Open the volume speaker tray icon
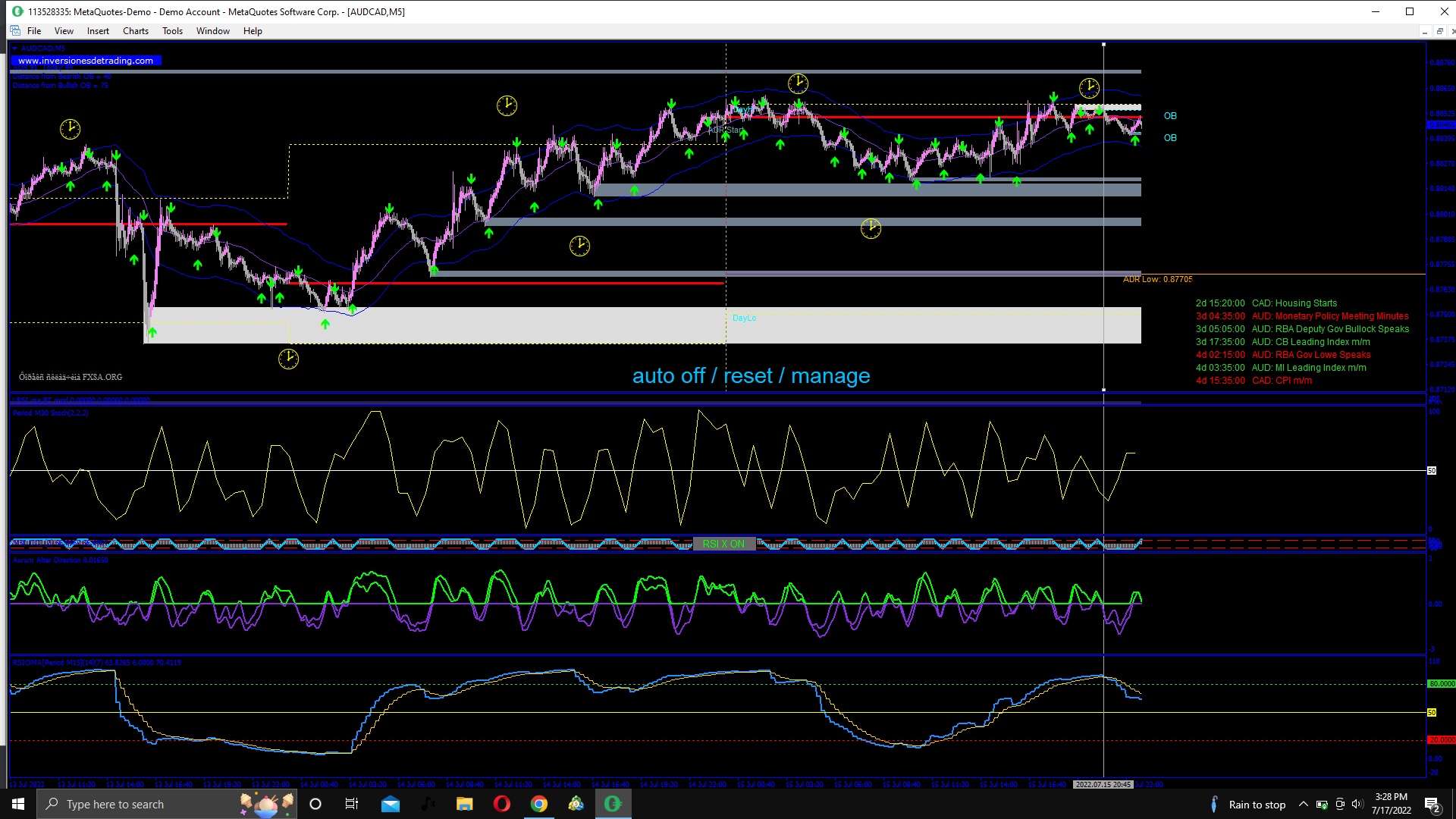1456x819 pixels. (x=1357, y=805)
